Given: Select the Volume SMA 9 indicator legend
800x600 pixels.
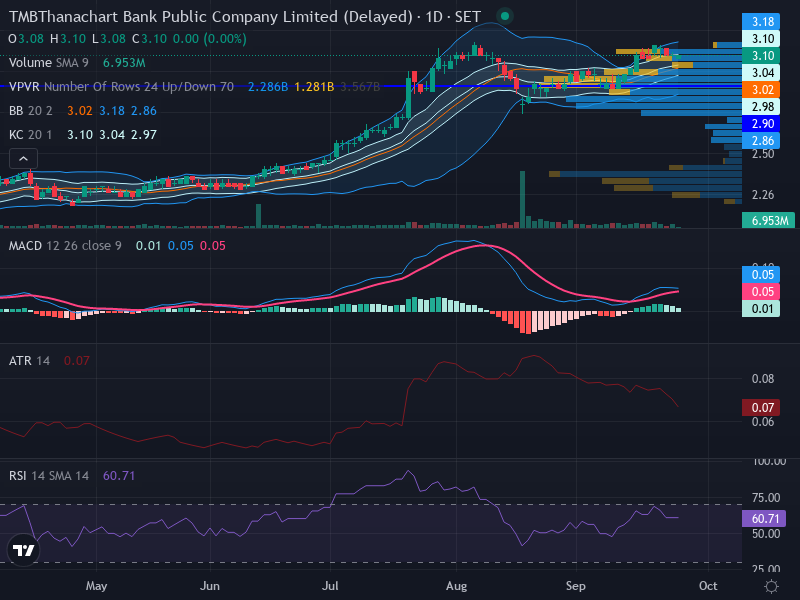Looking at the screenshot, I should (77, 63).
